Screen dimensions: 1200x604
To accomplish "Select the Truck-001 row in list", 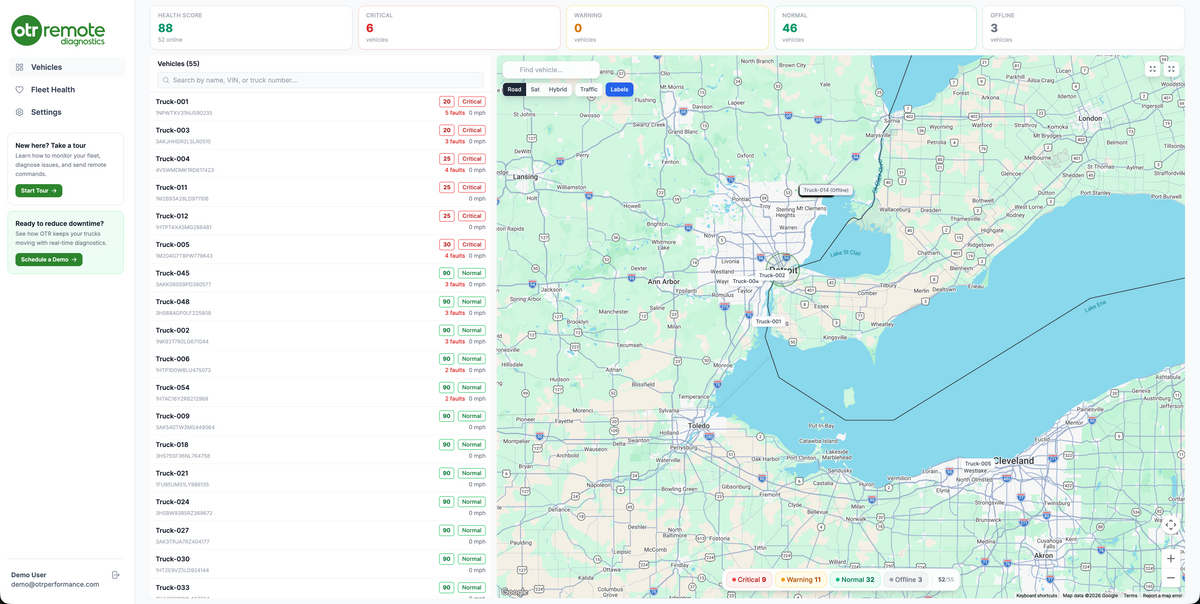I will pyautogui.click(x=320, y=107).
